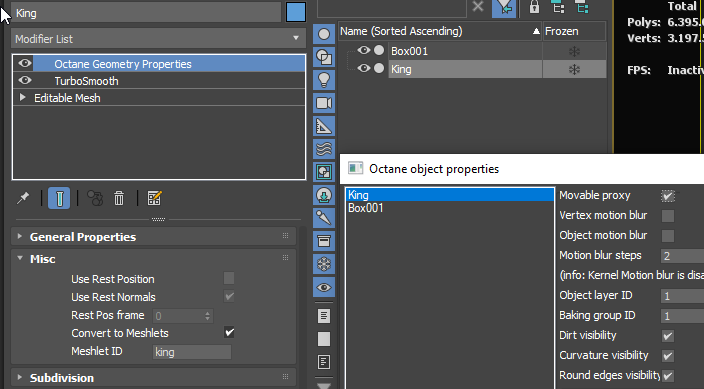Click the selection filter funnel icon

[503, 8]
